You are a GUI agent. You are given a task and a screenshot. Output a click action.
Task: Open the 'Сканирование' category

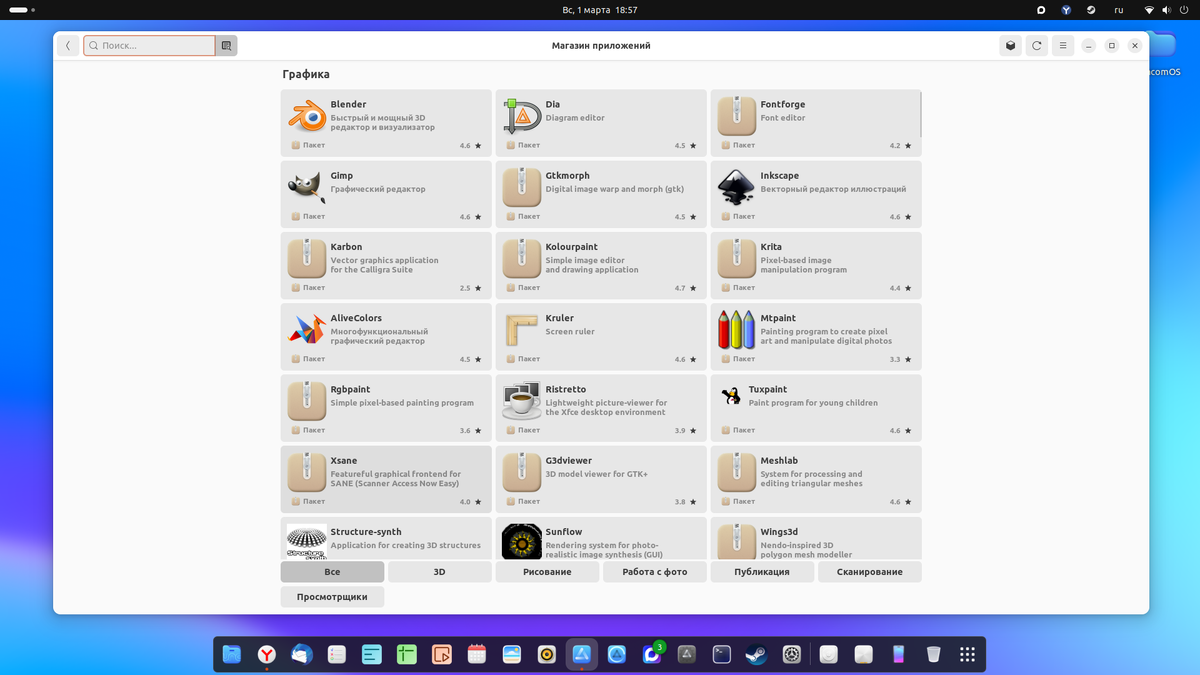coord(869,572)
